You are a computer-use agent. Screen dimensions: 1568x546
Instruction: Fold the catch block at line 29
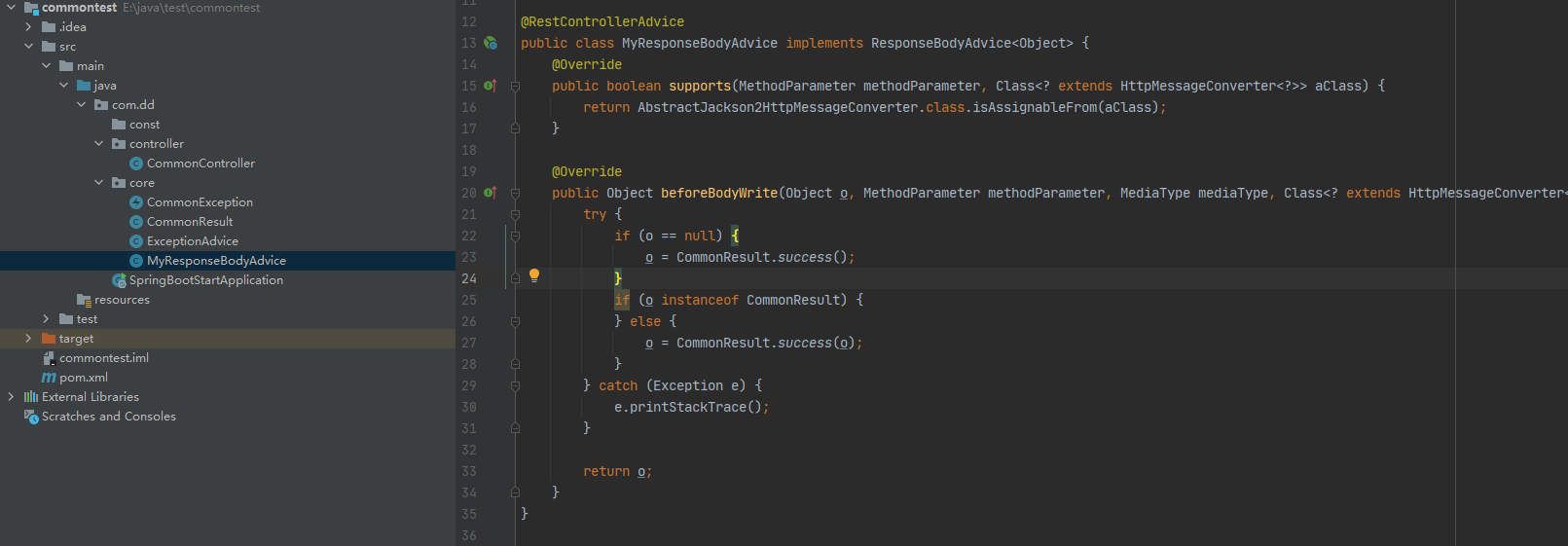pyautogui.click(x=515, y=385)
